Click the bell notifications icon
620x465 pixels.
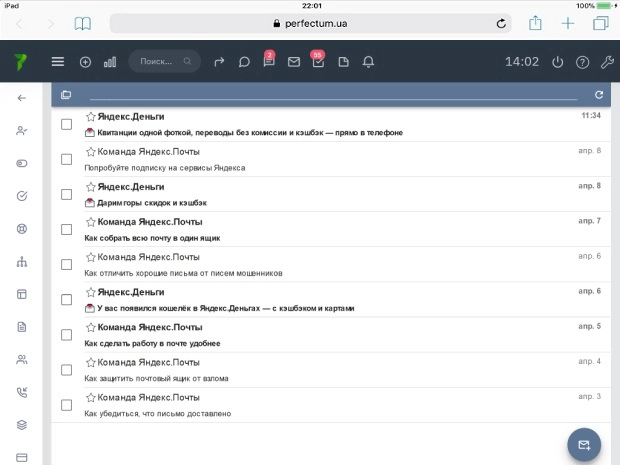(x=368, y=62)
